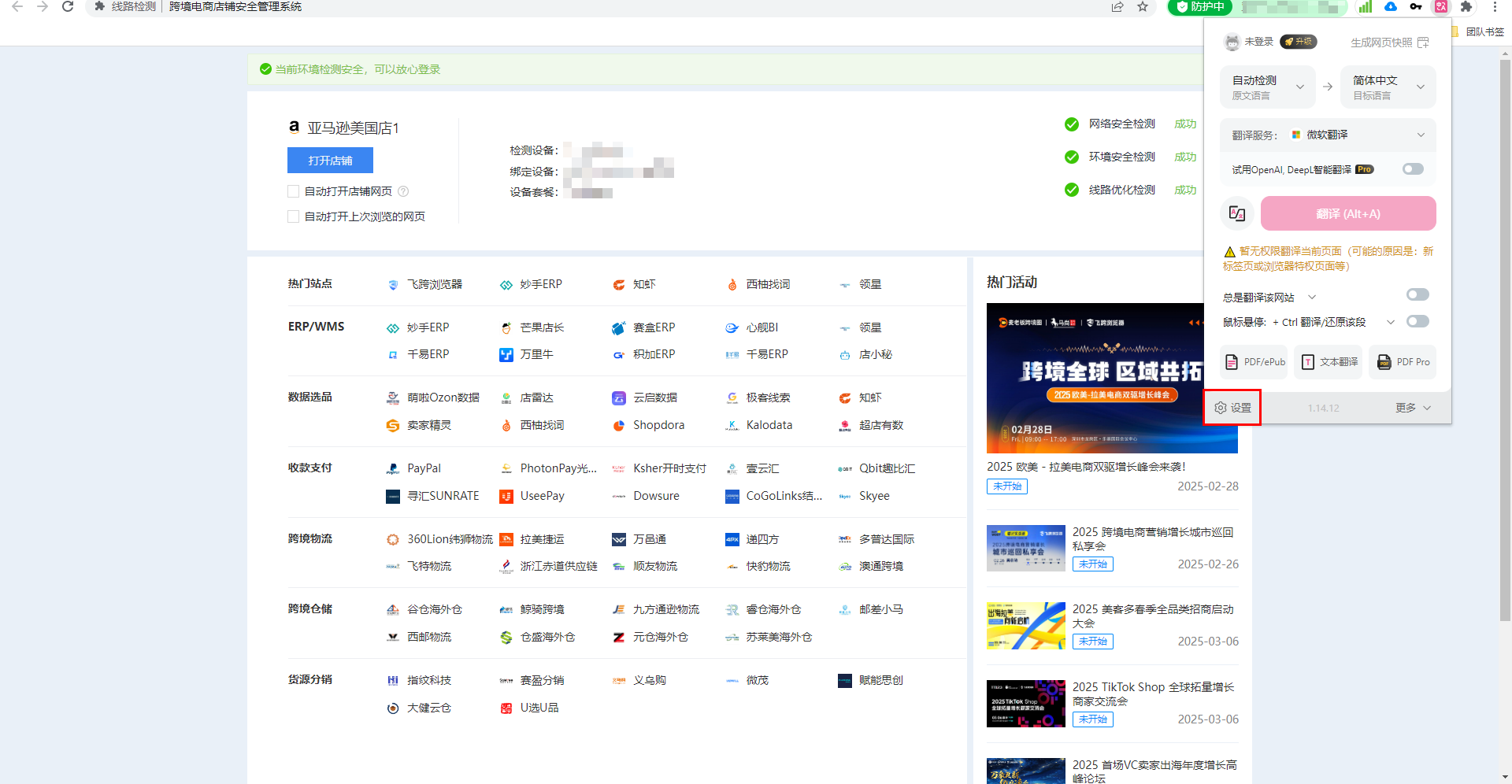Open 简体中文 target language dropdown
The height and width of the screenshot is (784, 1512).
pos(1389,87)
